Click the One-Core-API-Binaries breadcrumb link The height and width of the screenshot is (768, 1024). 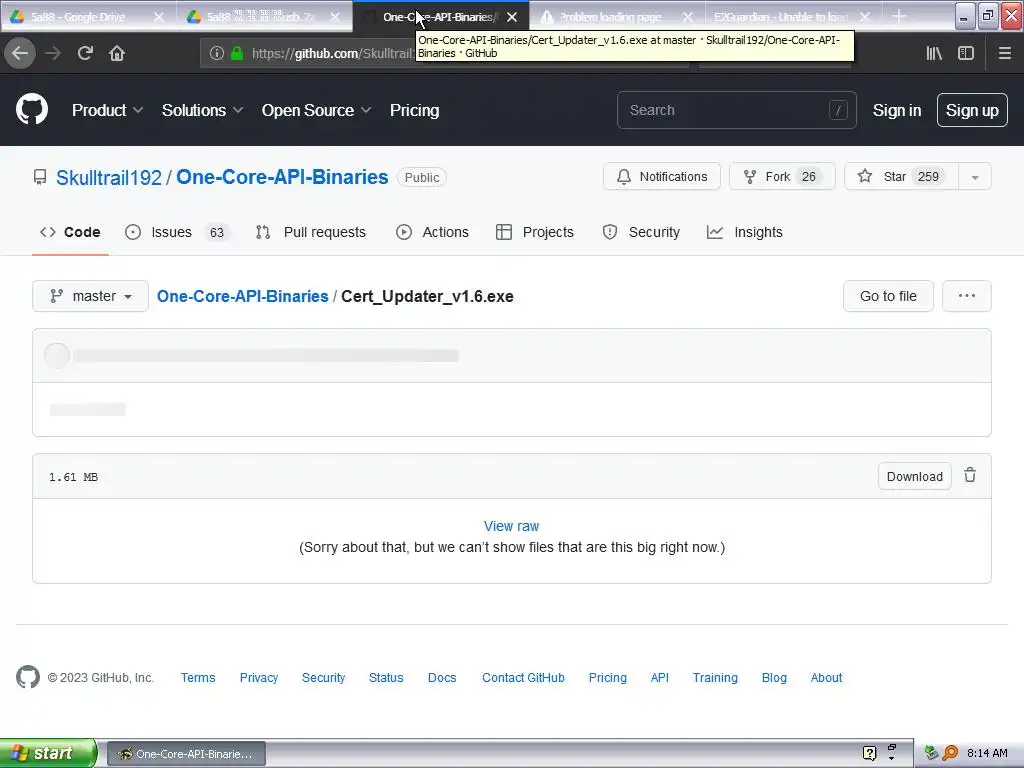point(242,296)
